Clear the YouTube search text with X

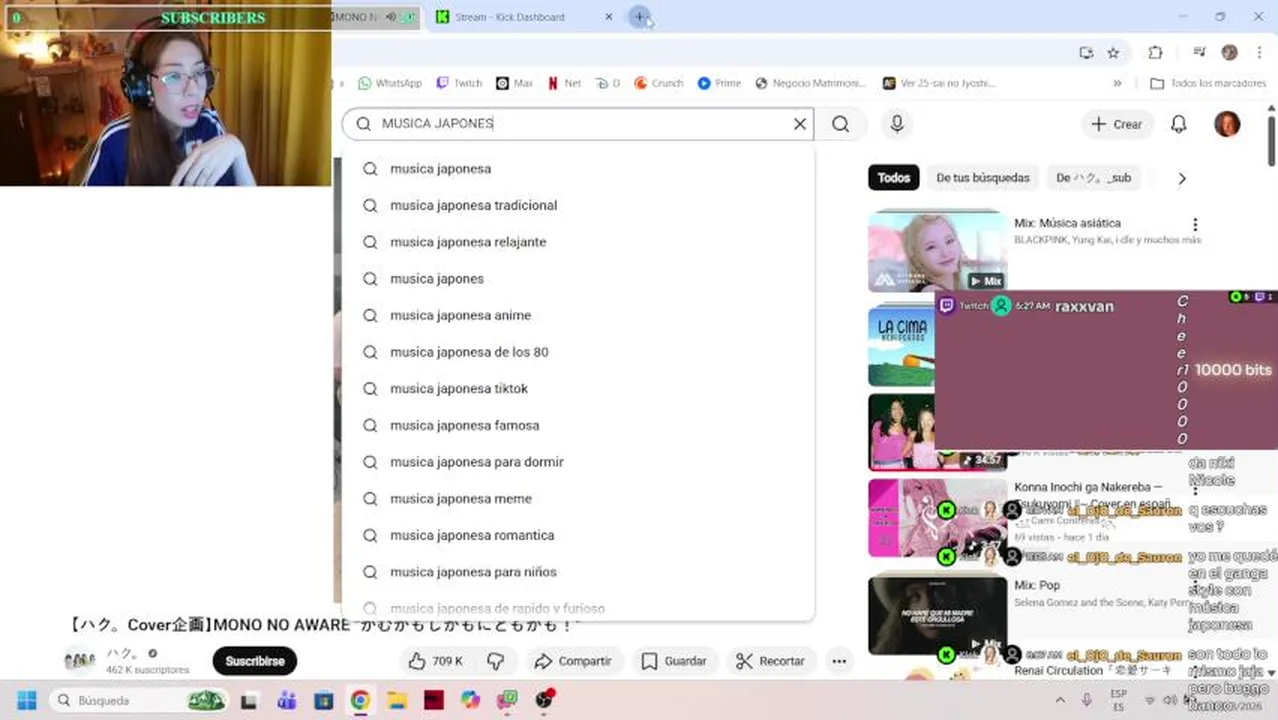click(800, 124)
